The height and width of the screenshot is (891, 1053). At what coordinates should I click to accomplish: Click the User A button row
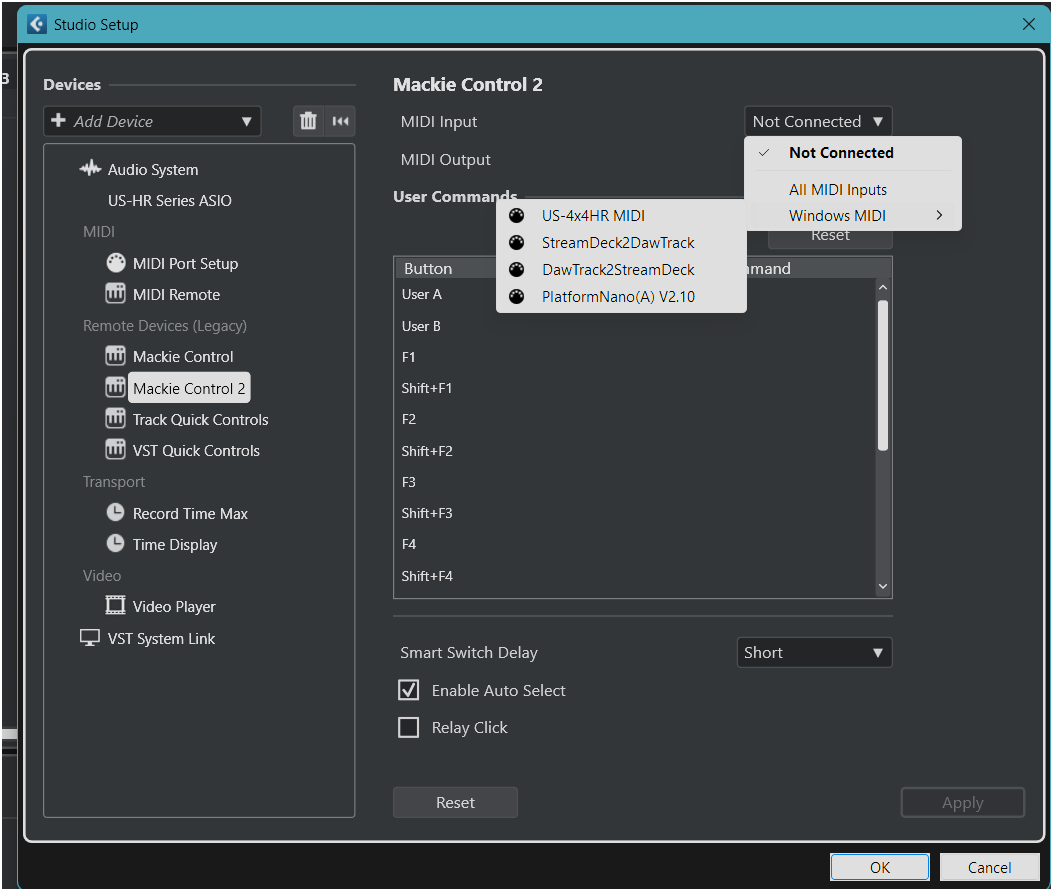(635, 294)
